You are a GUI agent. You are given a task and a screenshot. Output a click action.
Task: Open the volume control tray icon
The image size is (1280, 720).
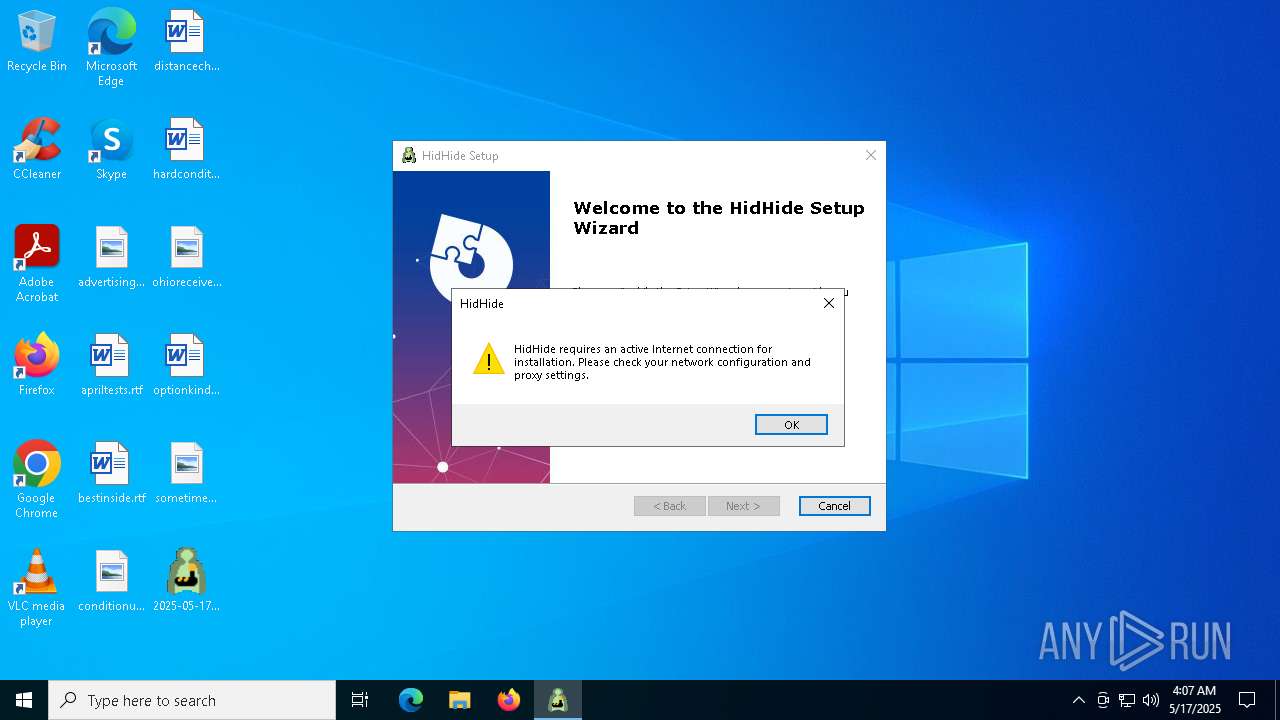point(1151,700)
